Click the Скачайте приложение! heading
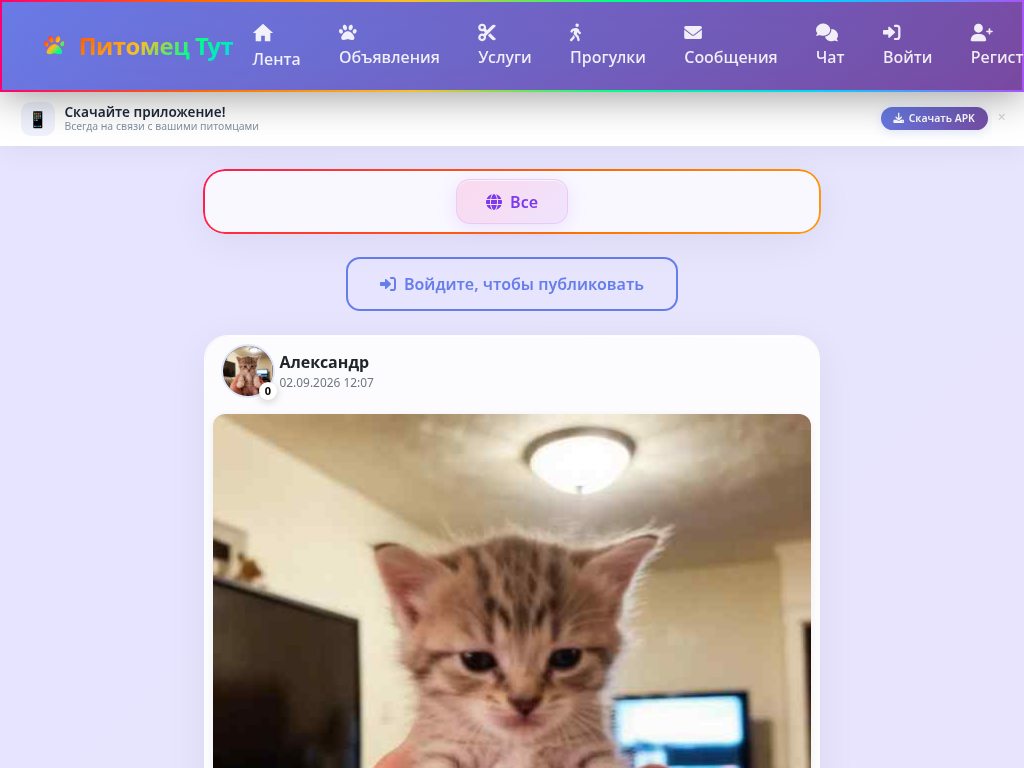The width and height of the screenshot is (1024, 768). [145, 112]
